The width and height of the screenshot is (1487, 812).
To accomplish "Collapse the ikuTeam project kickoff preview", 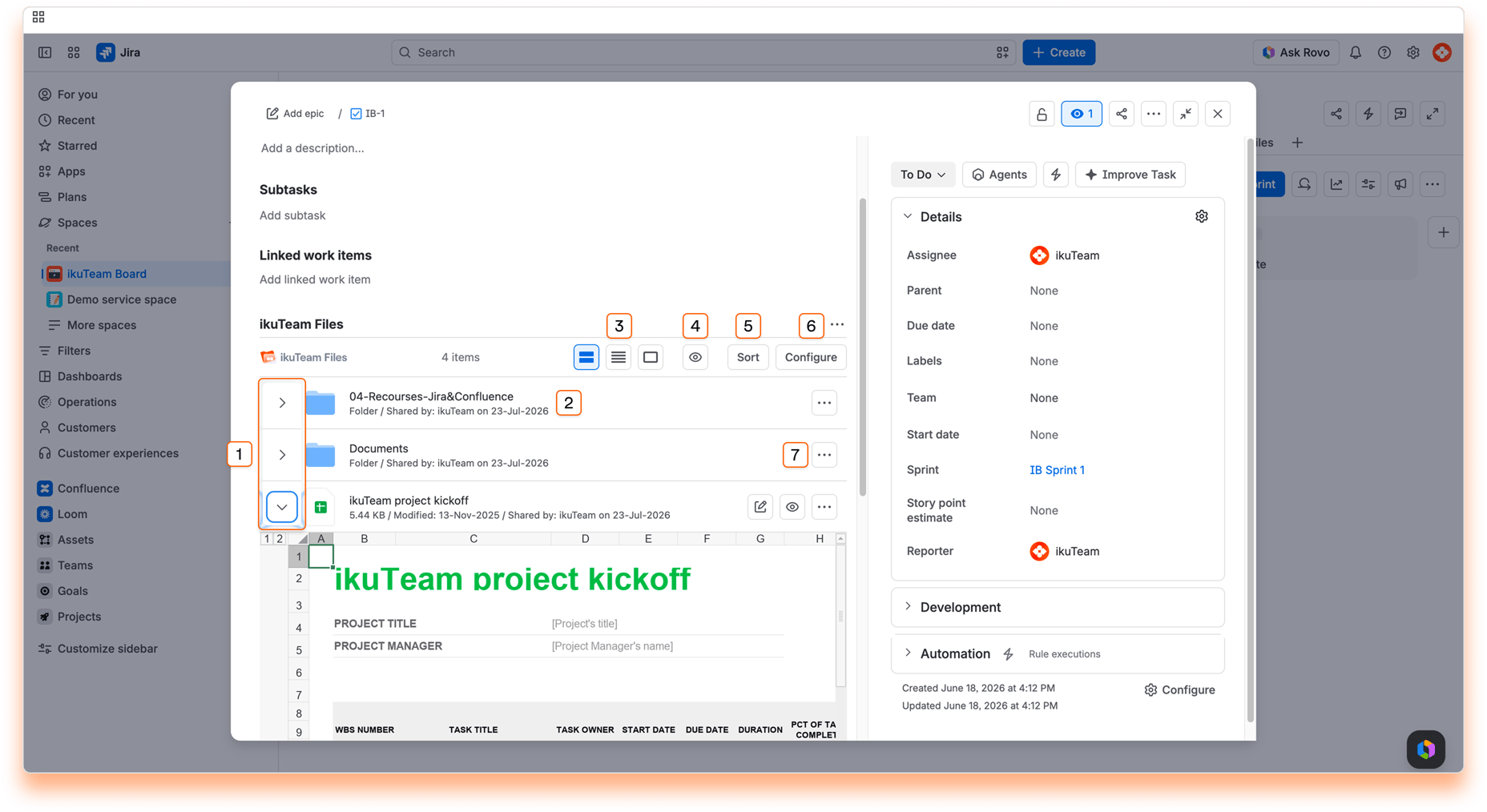I will (x=282, y=507).
